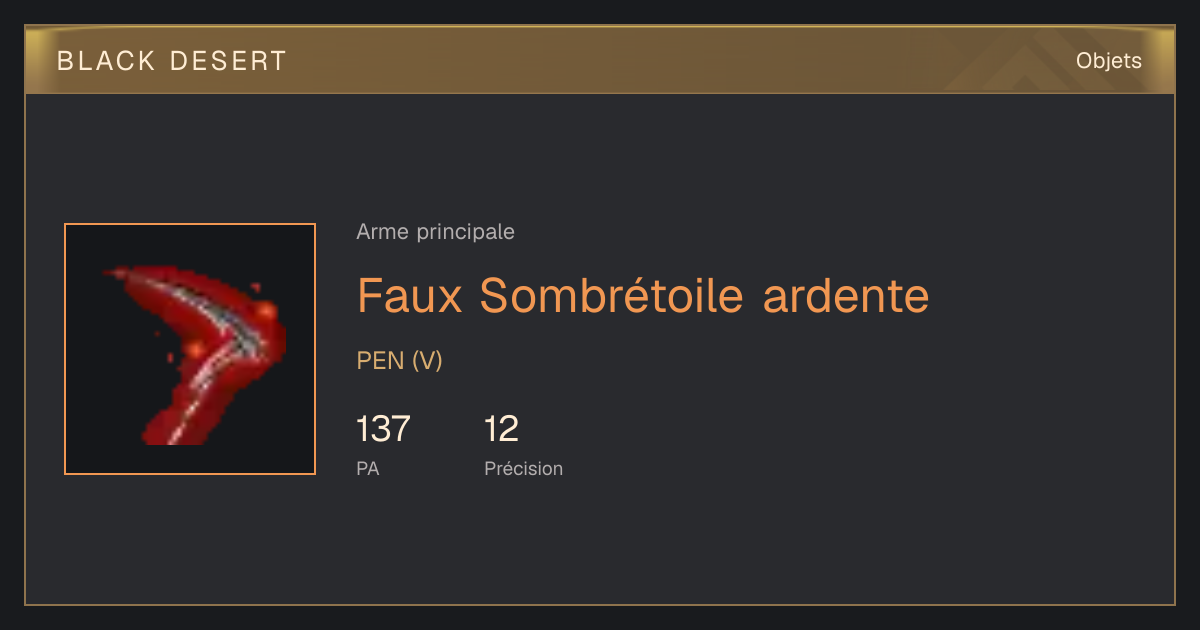Click empty dark area below the stats
Viewport: 1200px width, 630px height.
[x=600, y=545]
